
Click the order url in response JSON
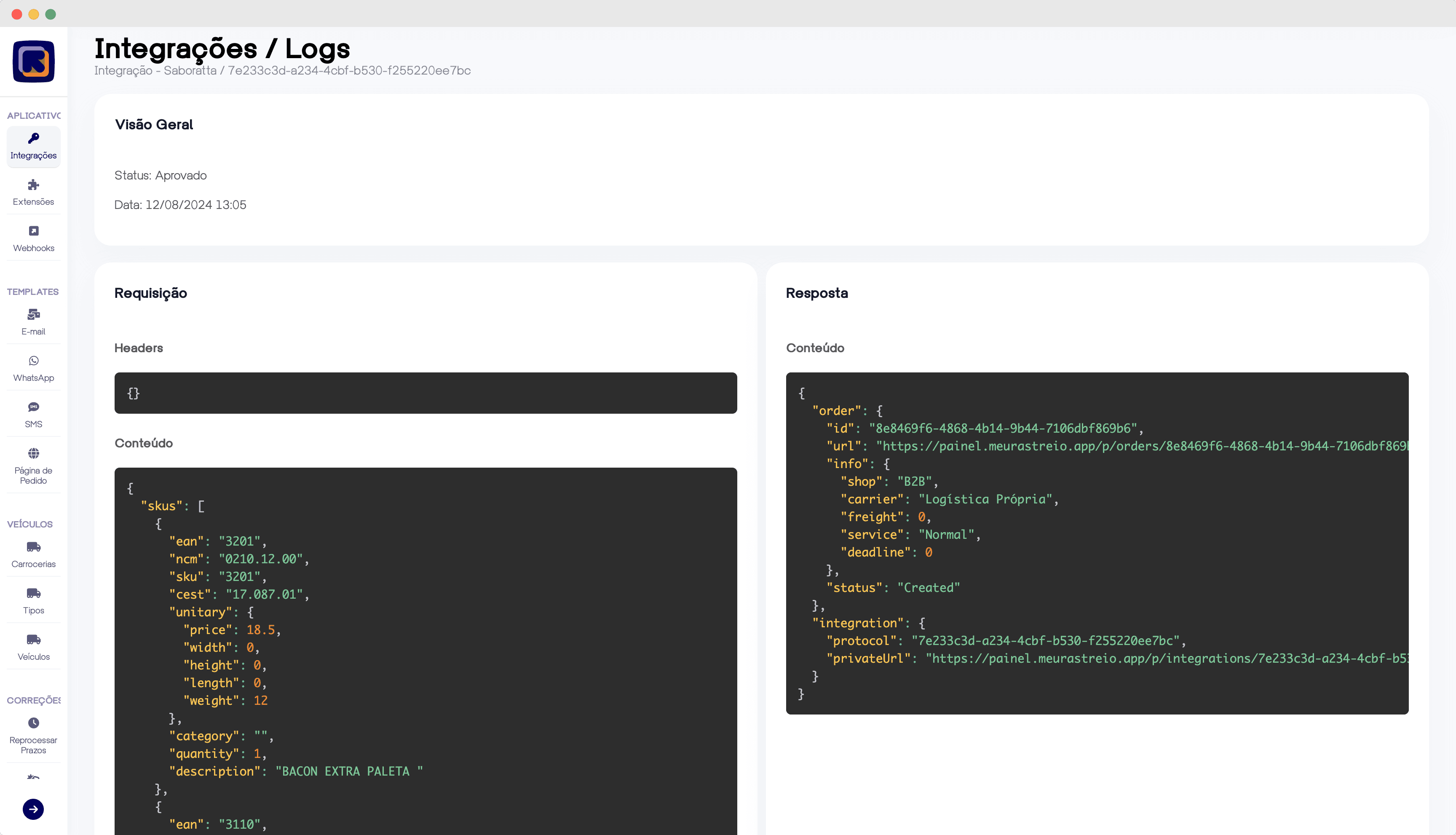tap(1141, 446)
